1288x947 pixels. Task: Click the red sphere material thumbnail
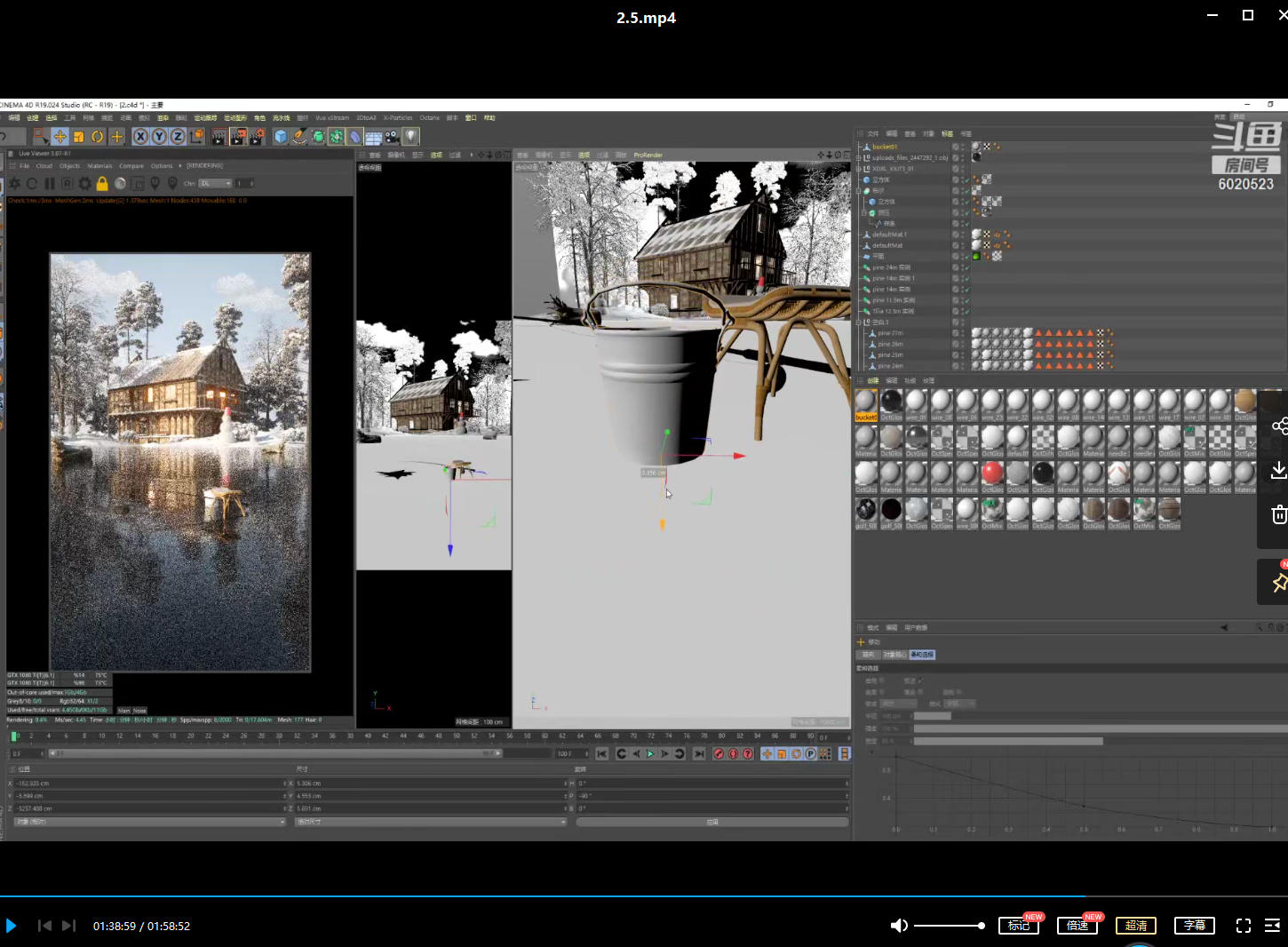pos(992,473)
